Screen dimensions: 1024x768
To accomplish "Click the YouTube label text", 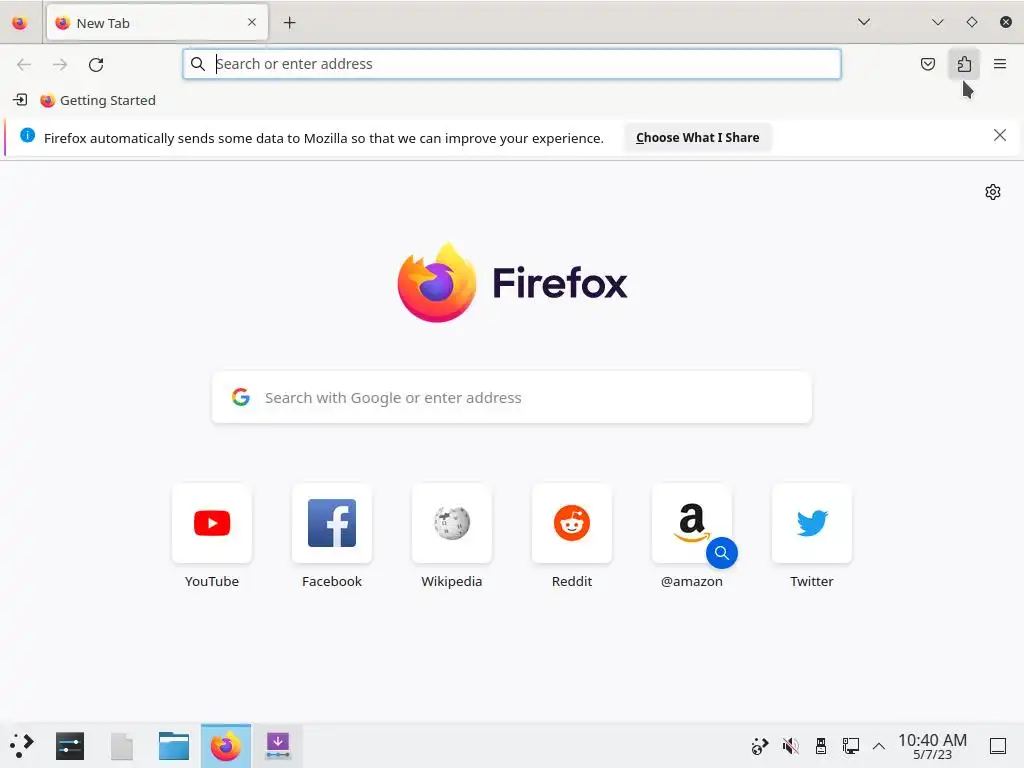I will coord(212,581).
